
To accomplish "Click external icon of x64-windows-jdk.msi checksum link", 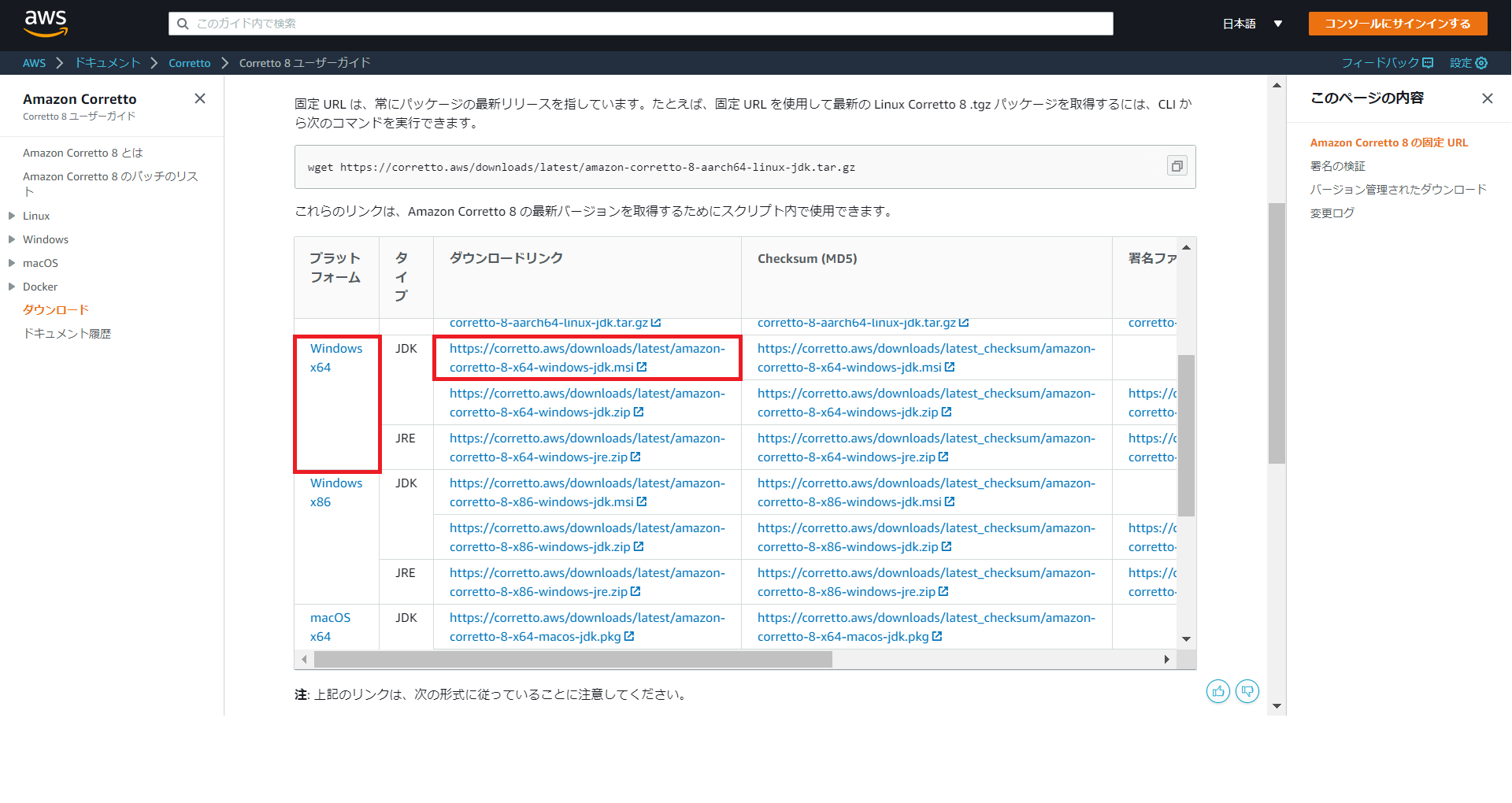I will pyautogui.click(x=950, y=367).
